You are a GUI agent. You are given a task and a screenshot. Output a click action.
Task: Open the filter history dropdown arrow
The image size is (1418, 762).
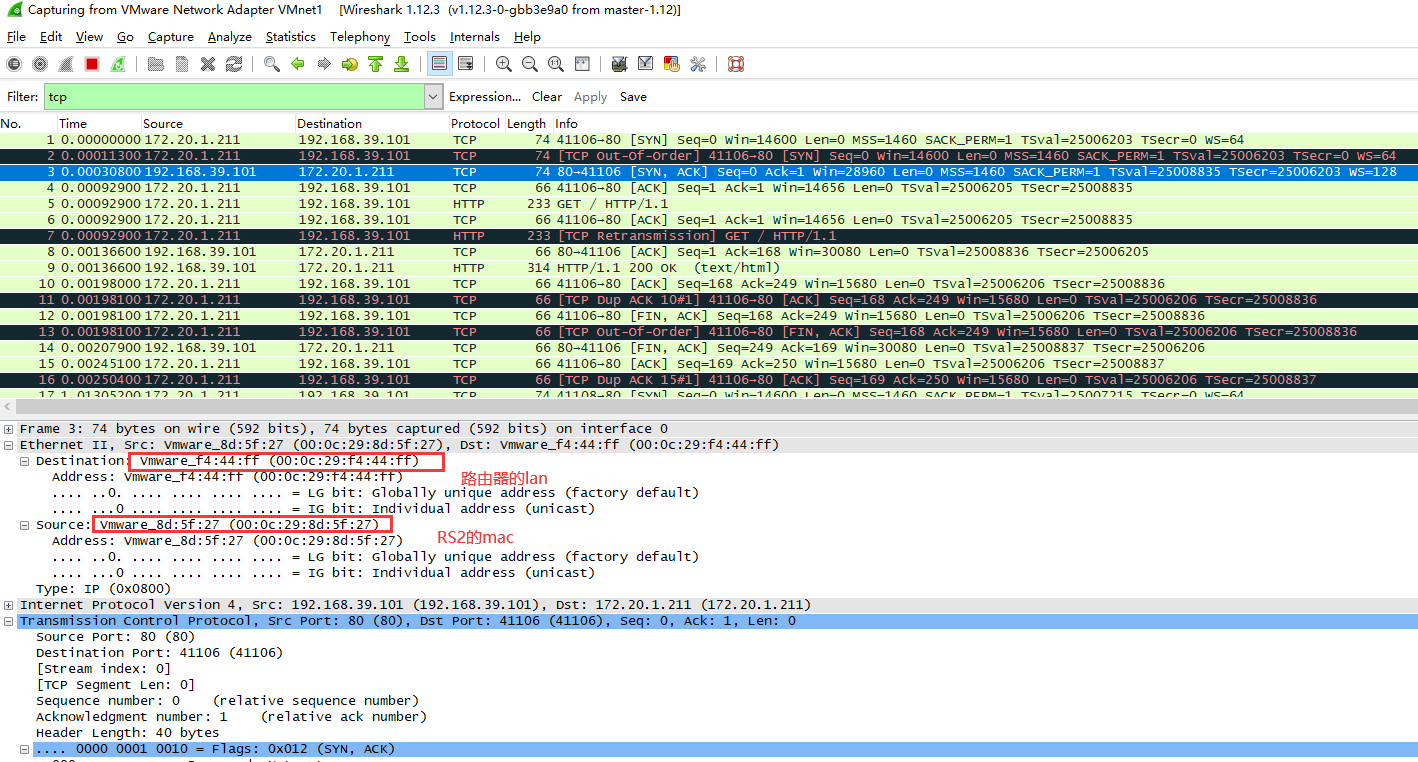pyautogui.click(x=433, y=97)
